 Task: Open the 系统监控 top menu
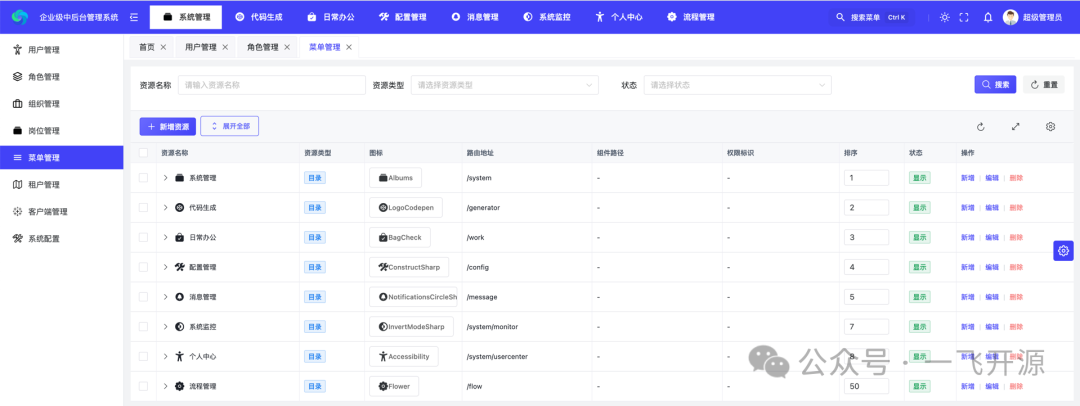point(547,17)
